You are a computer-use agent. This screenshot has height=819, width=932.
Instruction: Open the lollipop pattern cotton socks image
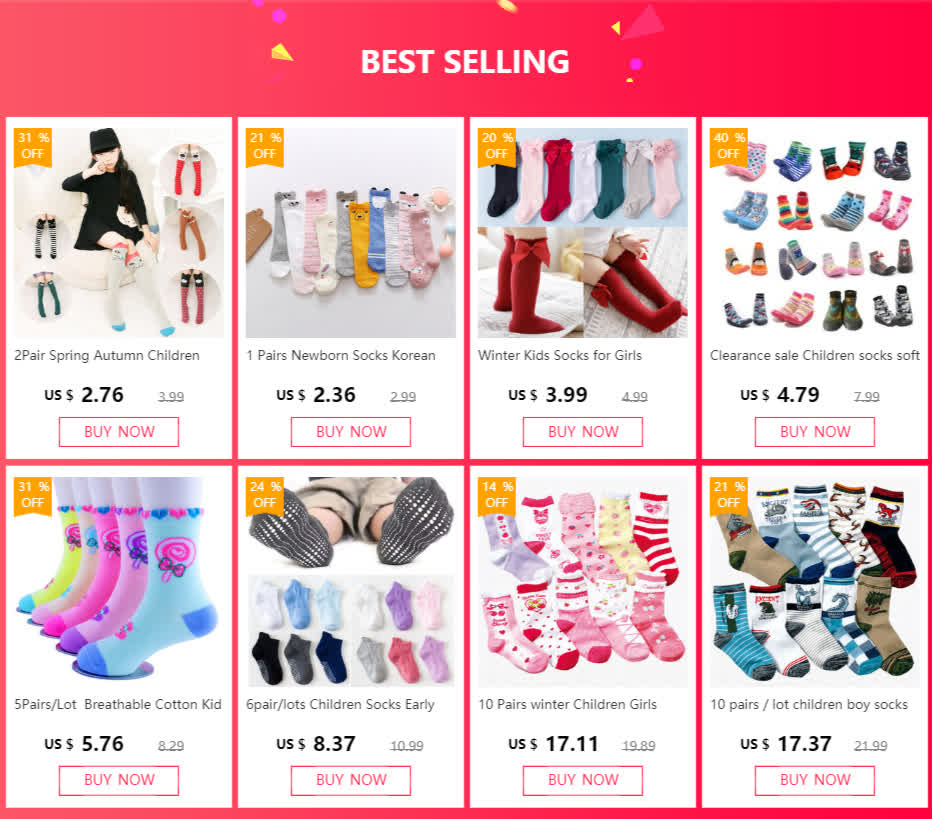pos(119,582)
